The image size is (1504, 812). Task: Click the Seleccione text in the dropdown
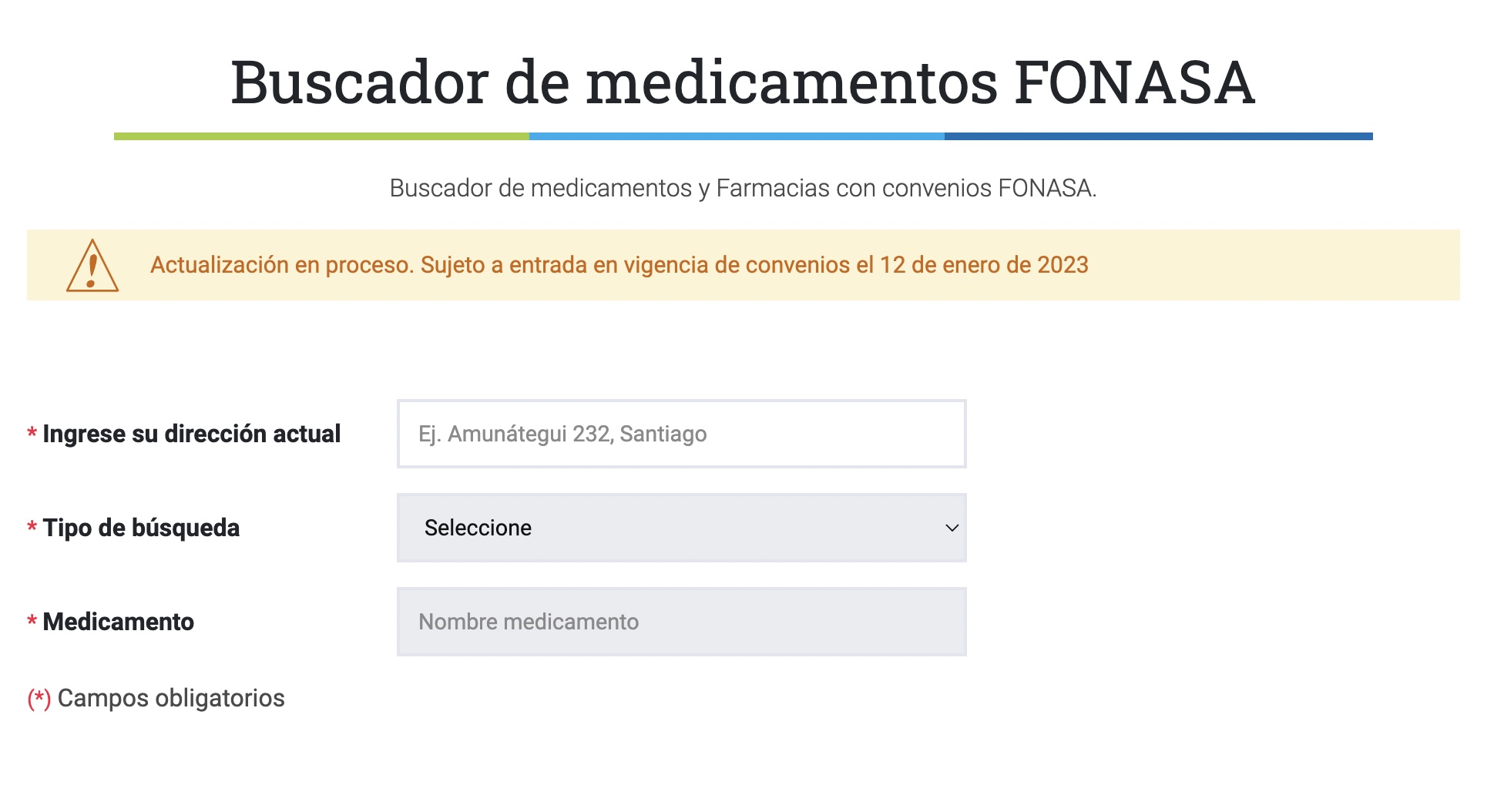pos(478,528)
